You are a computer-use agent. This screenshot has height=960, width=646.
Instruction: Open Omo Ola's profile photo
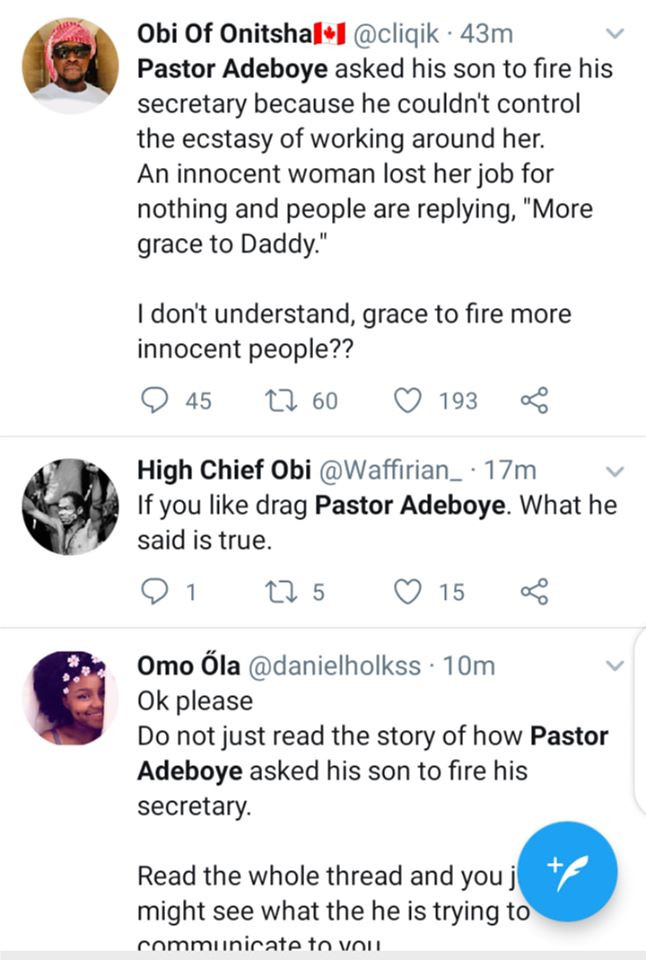[70, 698]
